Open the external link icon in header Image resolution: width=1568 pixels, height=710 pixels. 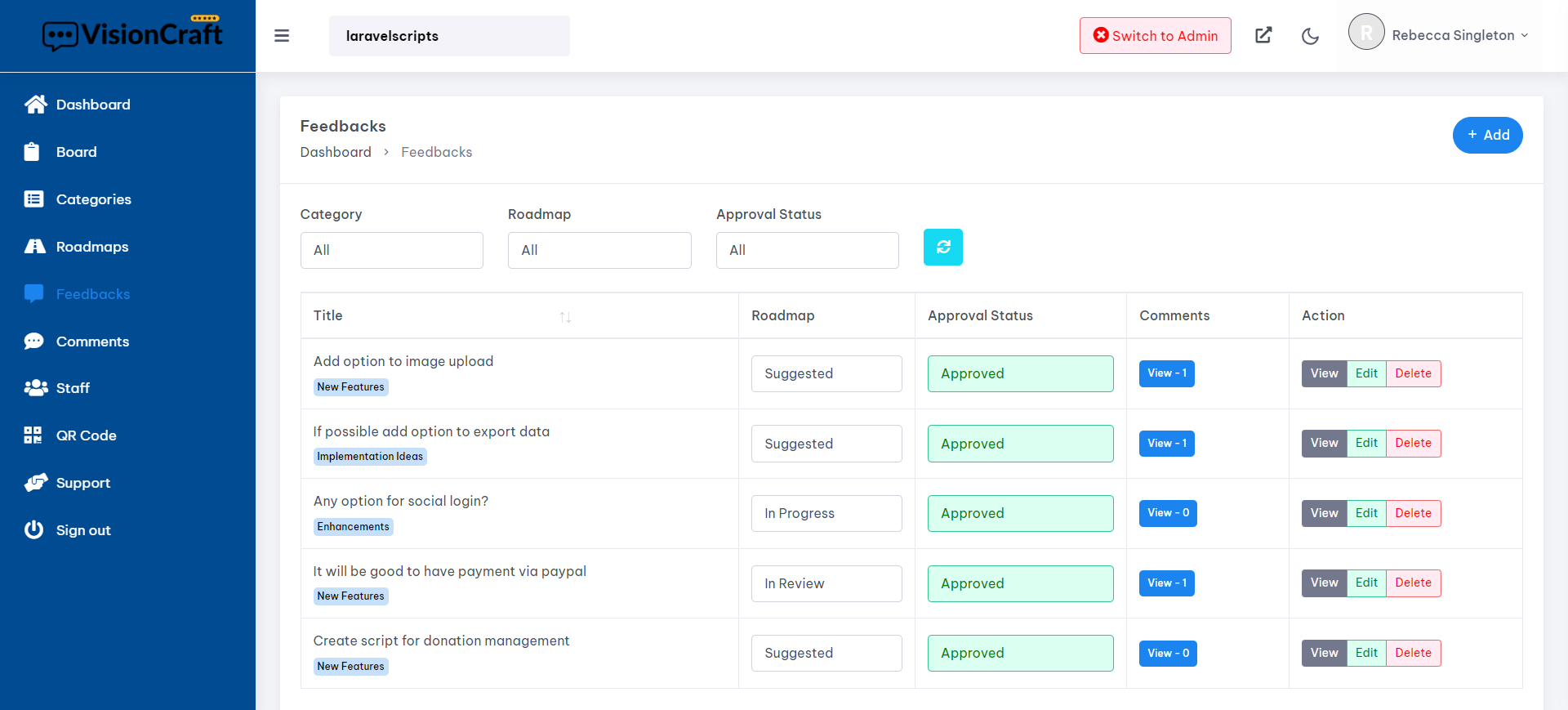[x=1263, y=35]
